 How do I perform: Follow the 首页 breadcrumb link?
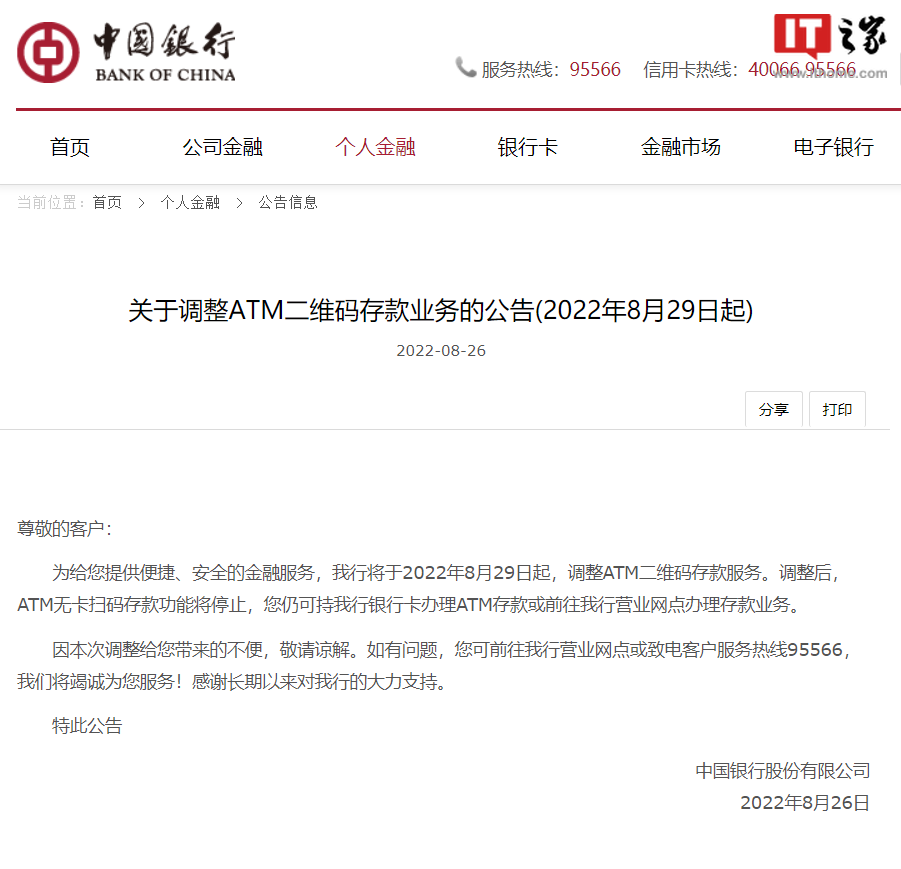click(x=107, y=202)
